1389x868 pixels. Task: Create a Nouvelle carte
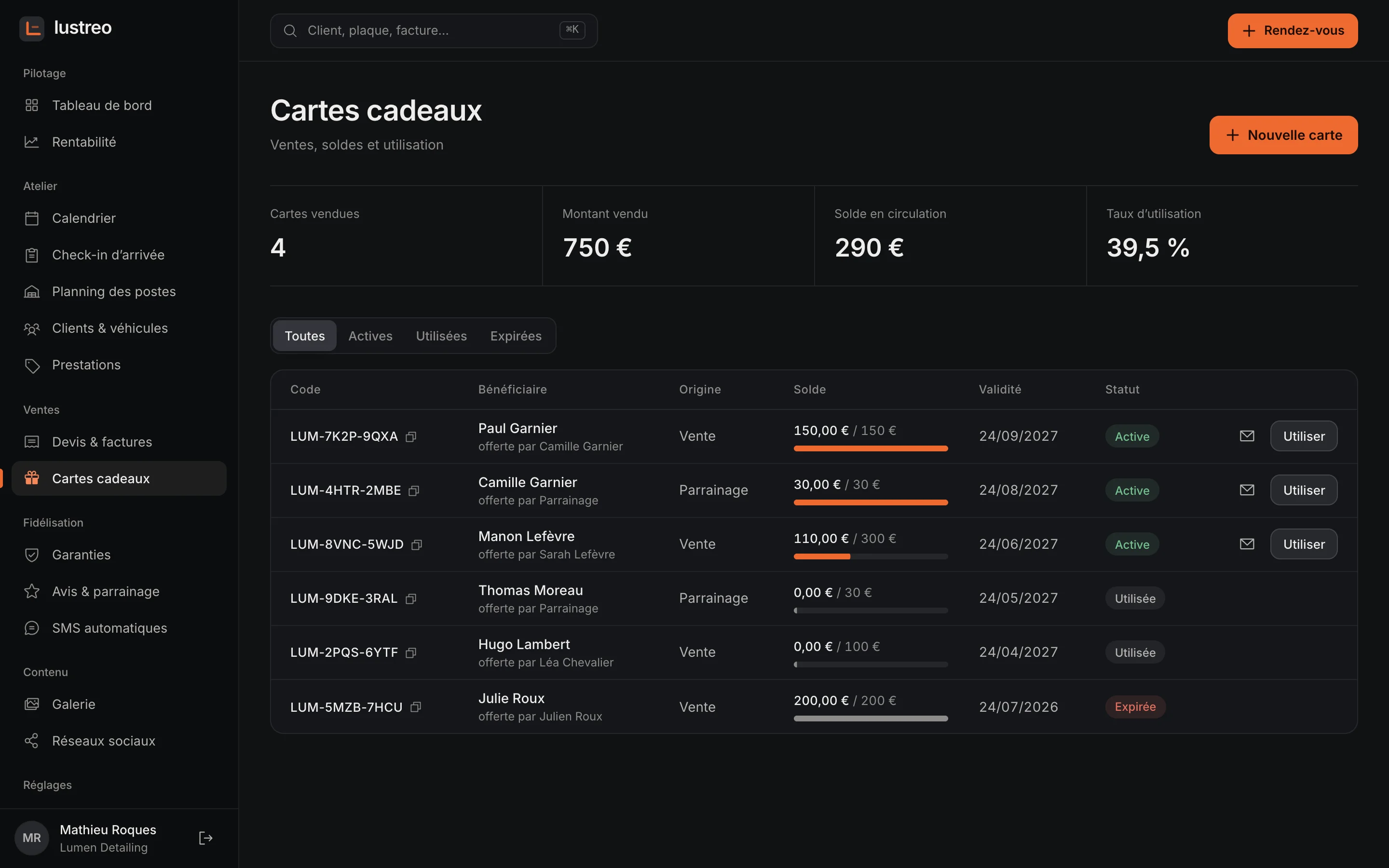1283,136
